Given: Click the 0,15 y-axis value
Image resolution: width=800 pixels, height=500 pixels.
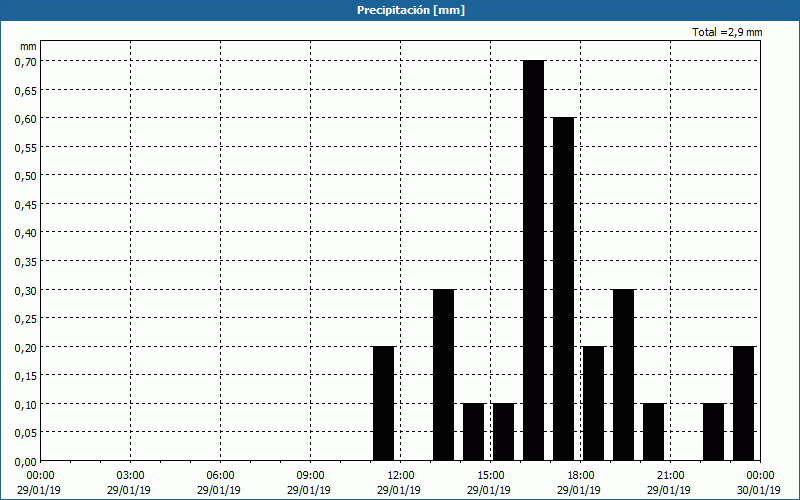Looking at the screenshot, I should [26, 376].
